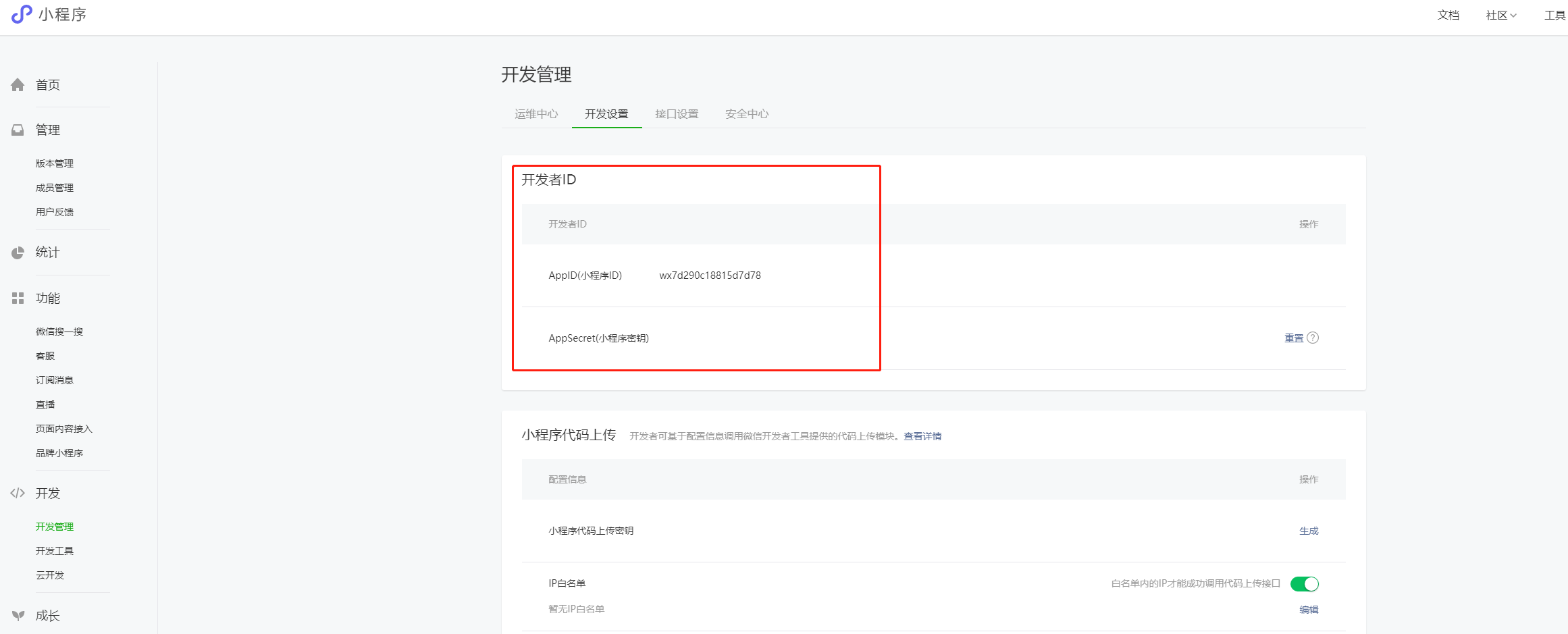
Task: Click the AppID value wx7d290c18815d7d78
Action: [x=710, y=275]
